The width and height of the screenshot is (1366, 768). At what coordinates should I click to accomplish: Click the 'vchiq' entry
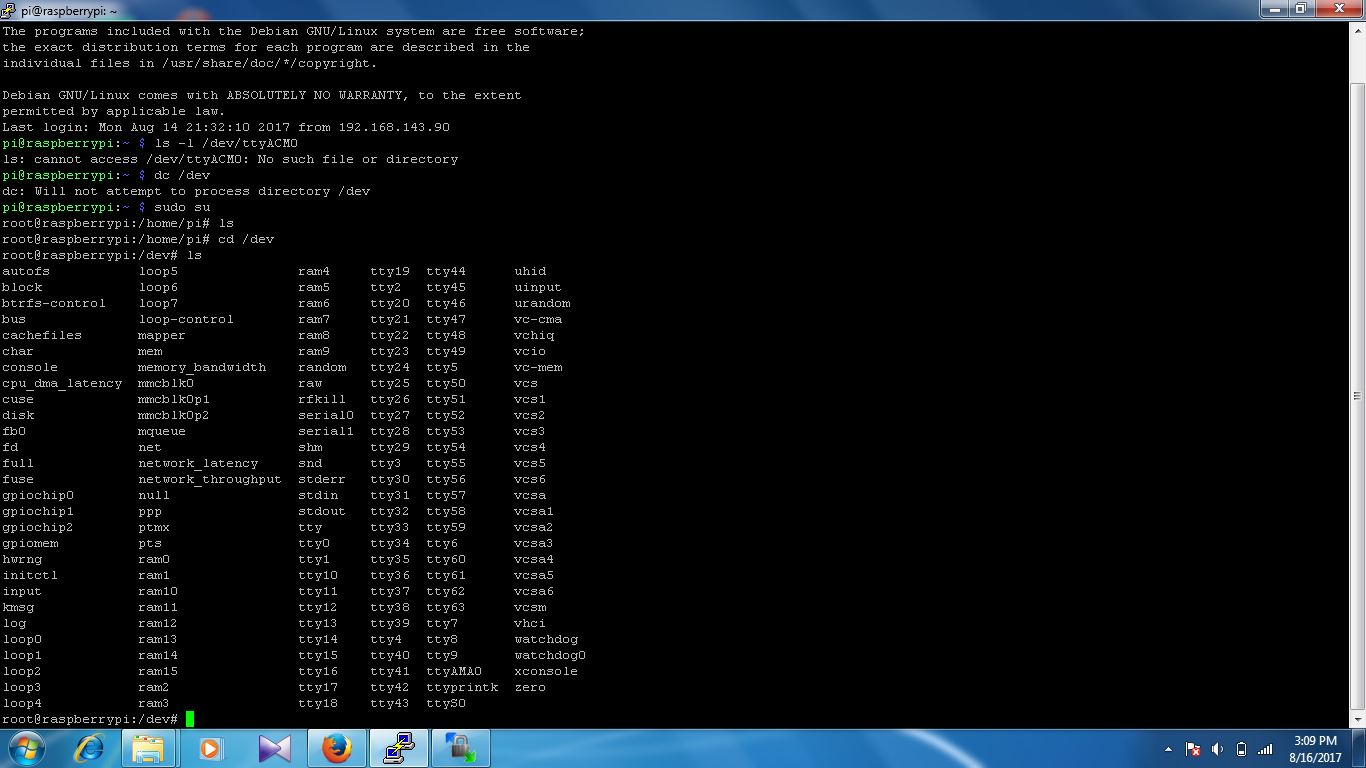(534, 335)
